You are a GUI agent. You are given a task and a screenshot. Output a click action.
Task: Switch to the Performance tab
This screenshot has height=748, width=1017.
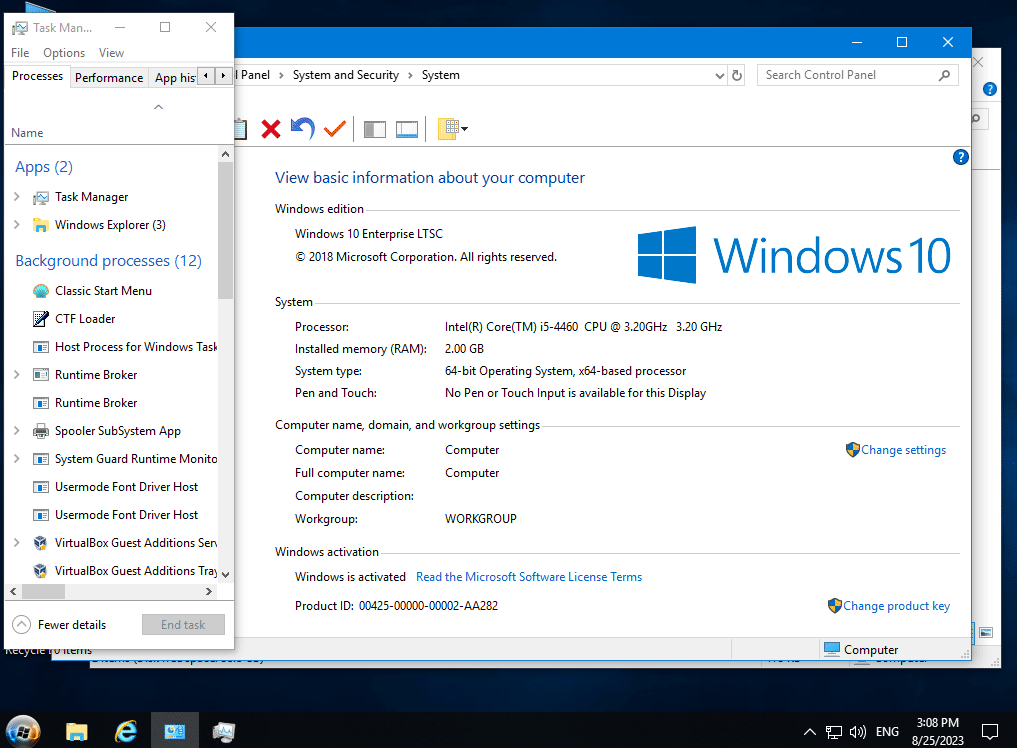(x=109, y=77)
